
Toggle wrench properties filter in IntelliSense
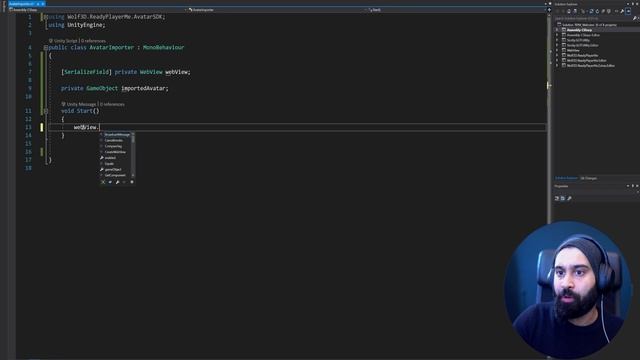tap(118, 182)
